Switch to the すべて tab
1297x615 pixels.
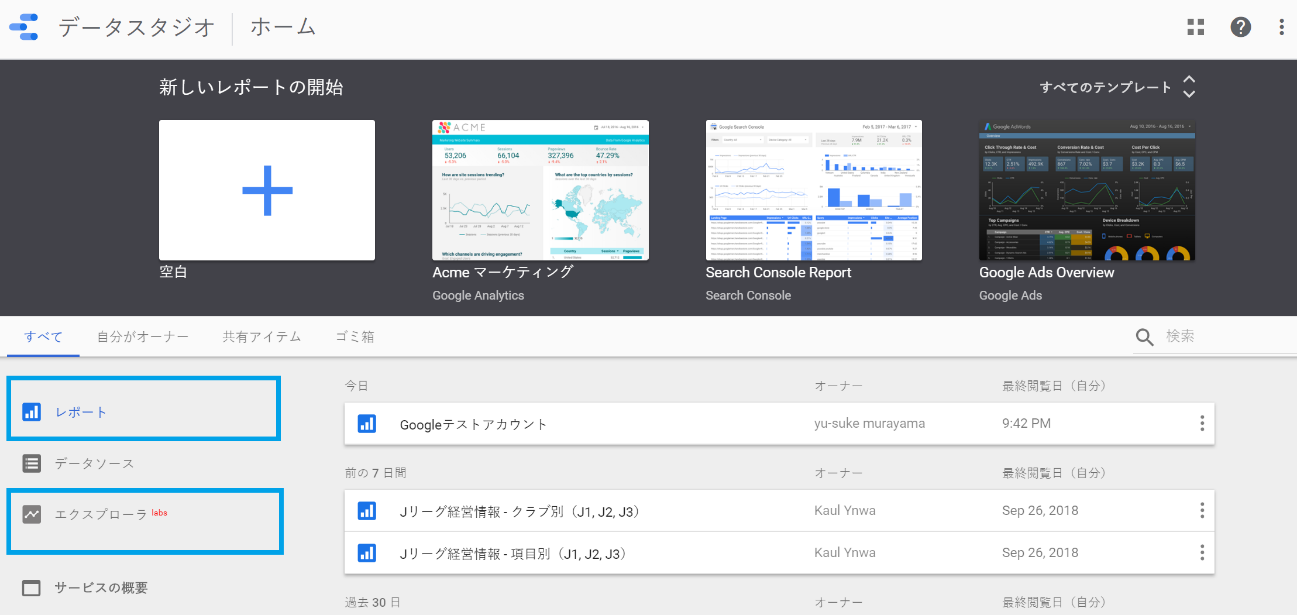(43, 337)
